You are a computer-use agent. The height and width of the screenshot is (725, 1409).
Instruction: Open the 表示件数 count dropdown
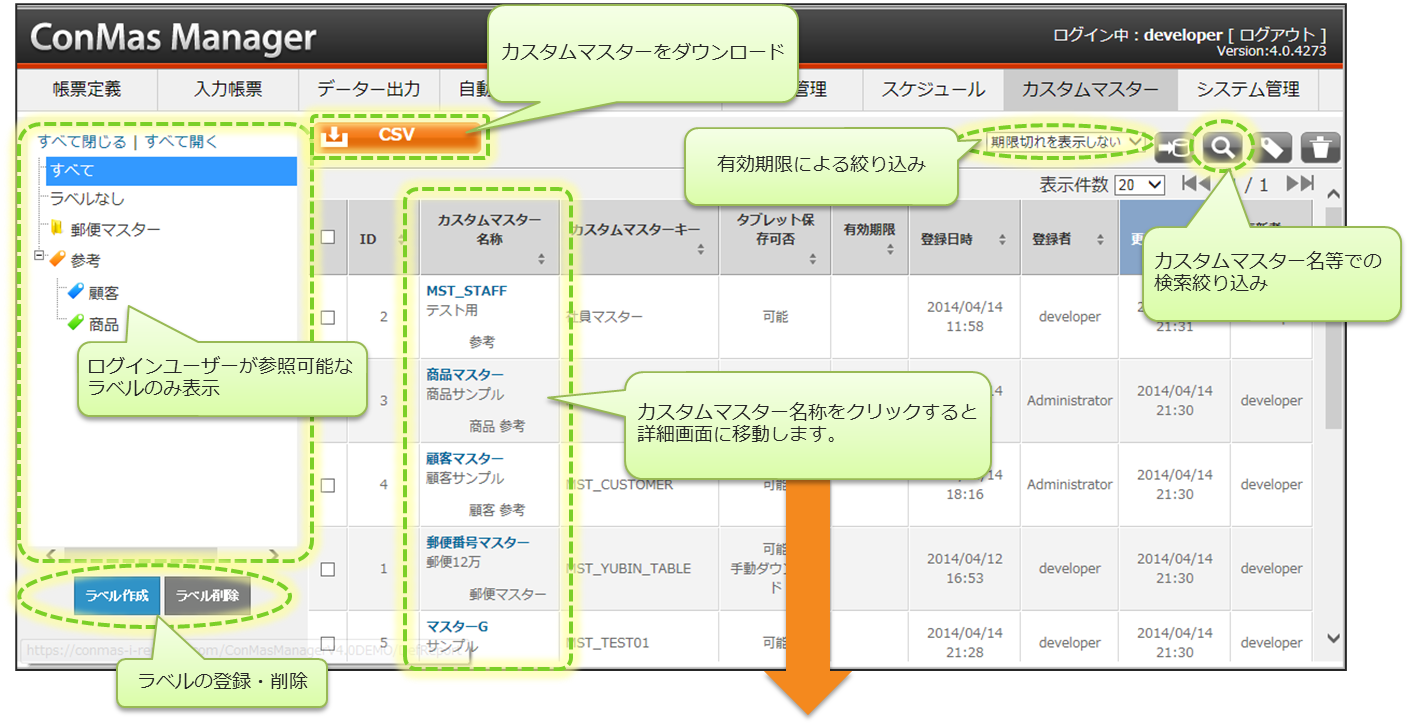point(1140,185)
